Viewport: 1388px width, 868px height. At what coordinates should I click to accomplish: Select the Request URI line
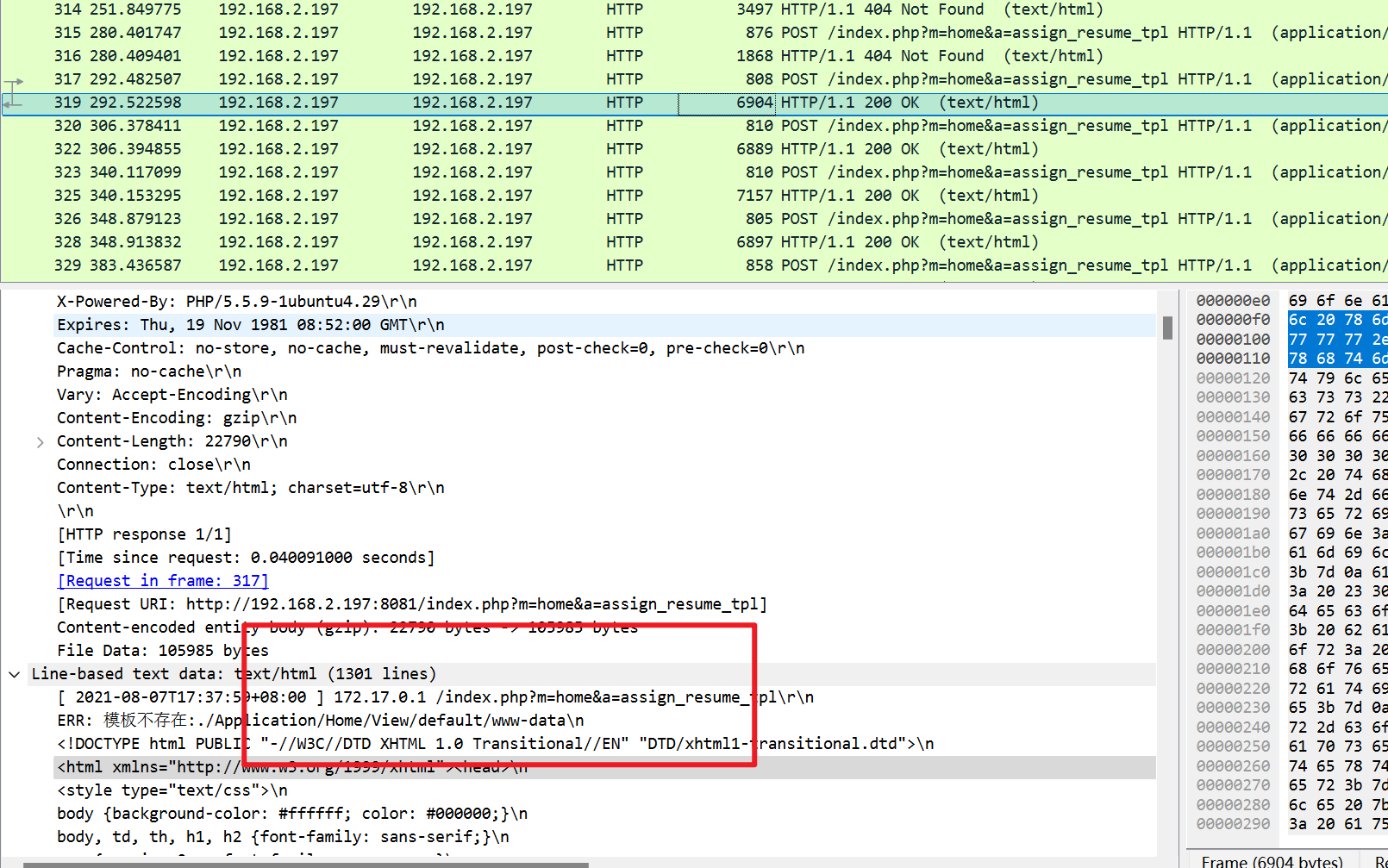412,604
